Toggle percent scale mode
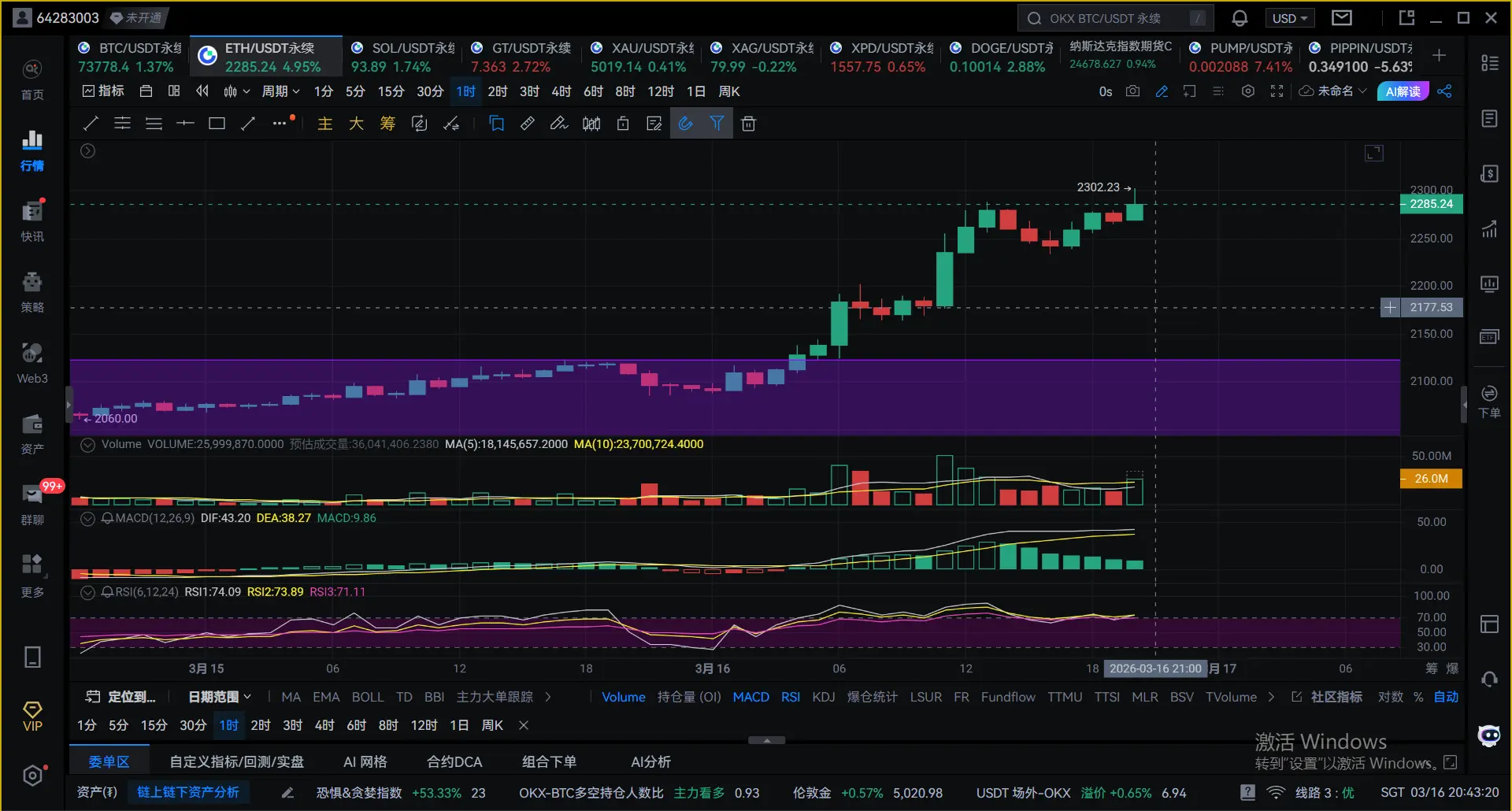The width and height of the screenshot is (1512, 811). [1418, 697]
